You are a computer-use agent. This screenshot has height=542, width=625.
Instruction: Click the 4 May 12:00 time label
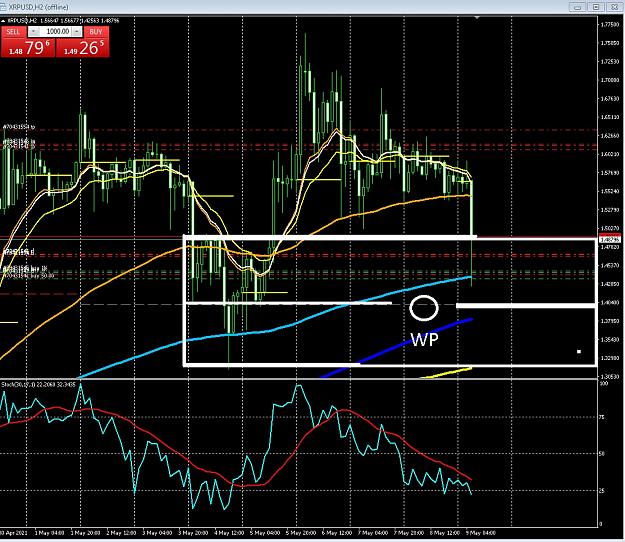(229, 533)
